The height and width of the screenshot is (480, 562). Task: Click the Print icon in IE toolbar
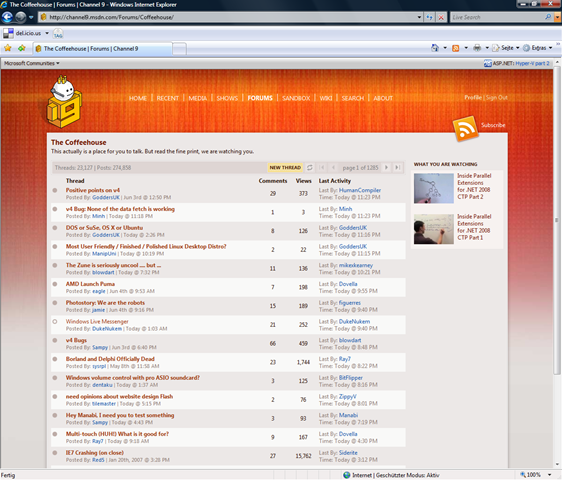[x=477, y=48]
